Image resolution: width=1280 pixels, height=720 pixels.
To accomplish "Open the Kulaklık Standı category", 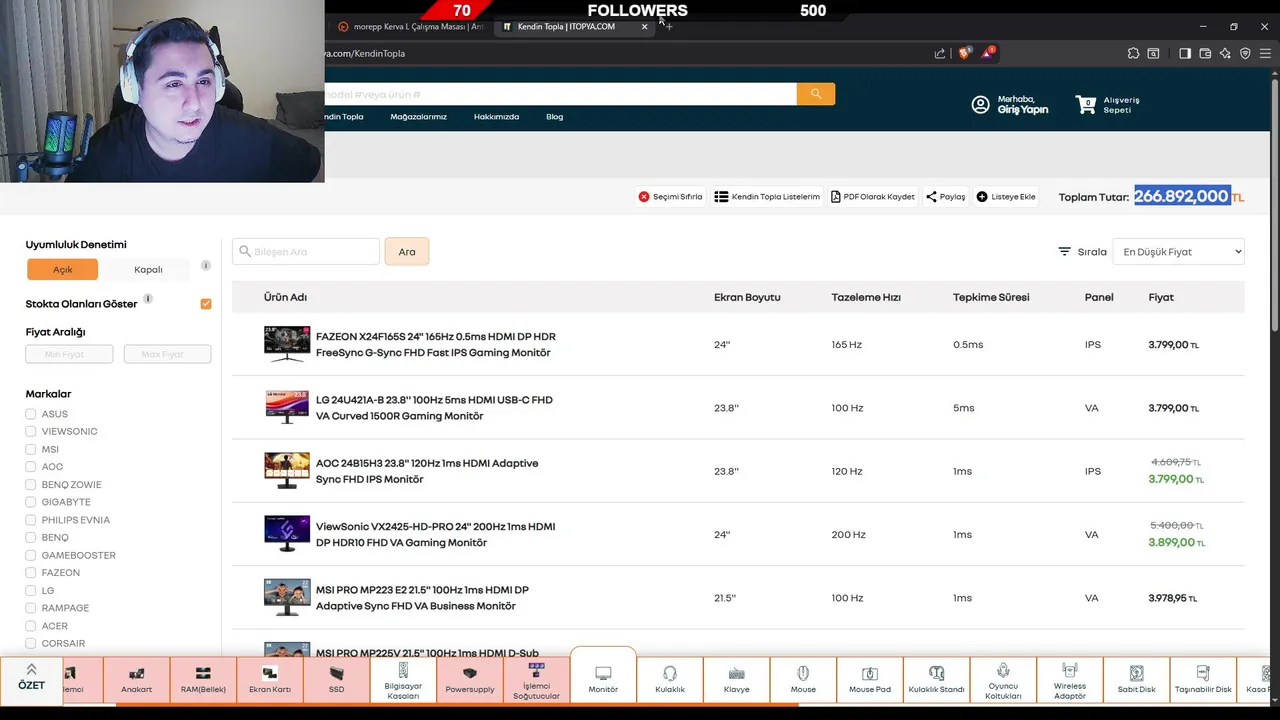I will tap(937, 680).
